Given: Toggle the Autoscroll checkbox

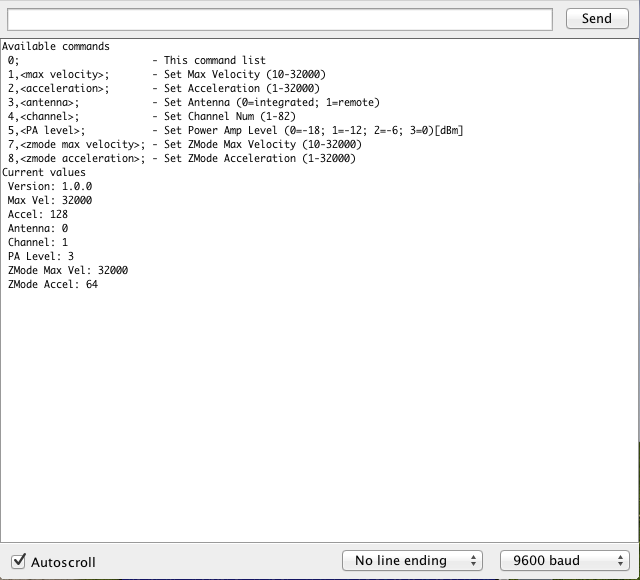Looking at the screenshot, I should [18, 561].
